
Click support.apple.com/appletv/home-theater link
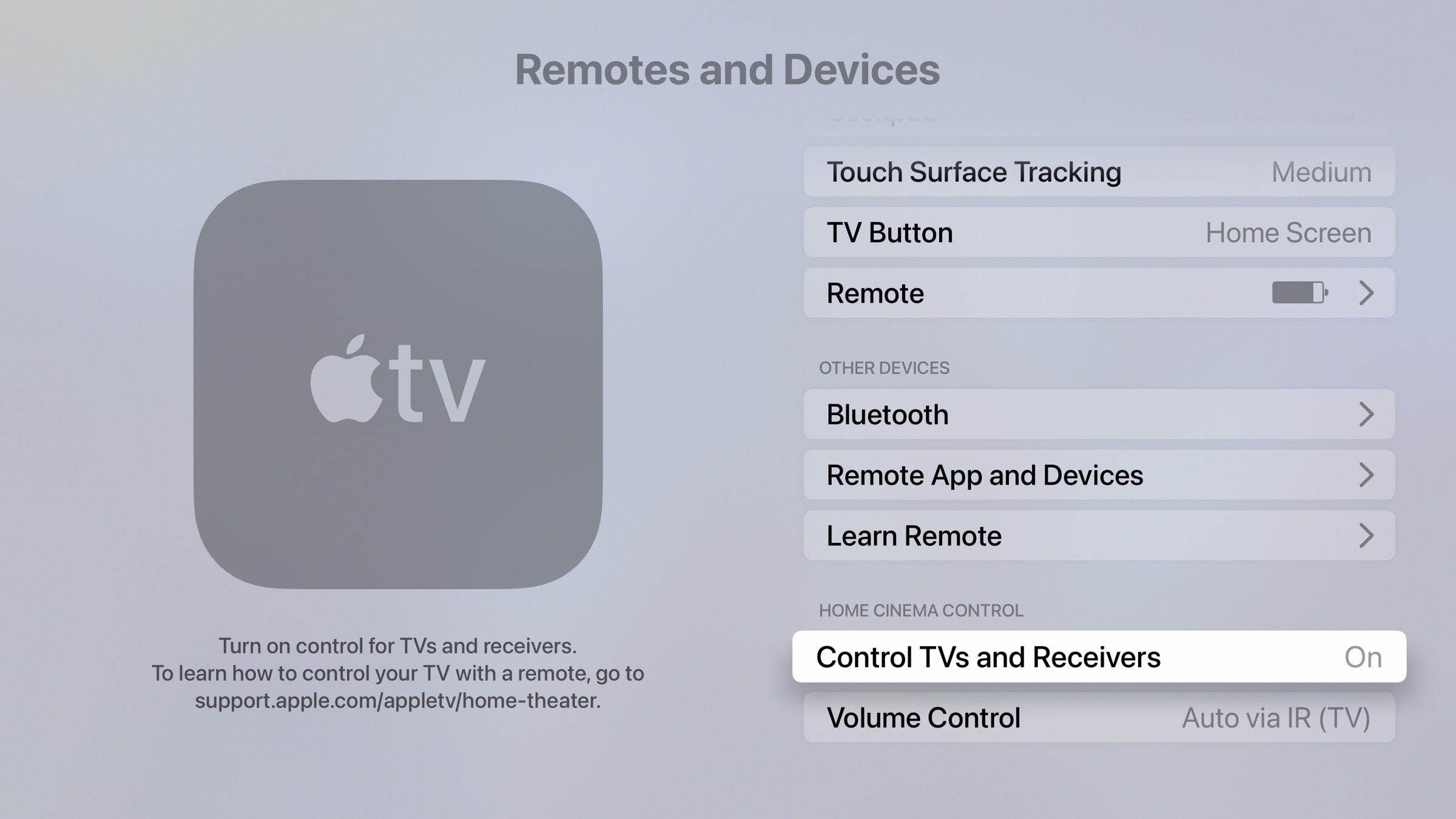[397, 700]
